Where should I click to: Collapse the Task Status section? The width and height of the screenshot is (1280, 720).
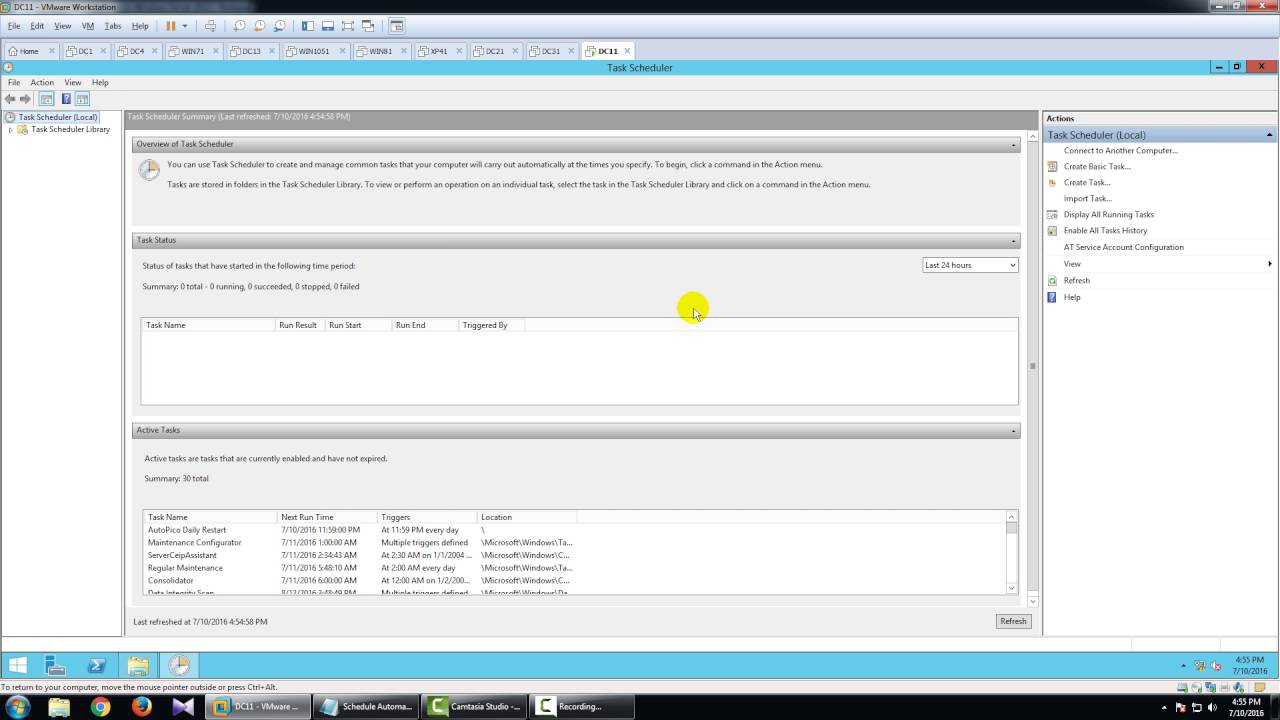pos(1013,241)
